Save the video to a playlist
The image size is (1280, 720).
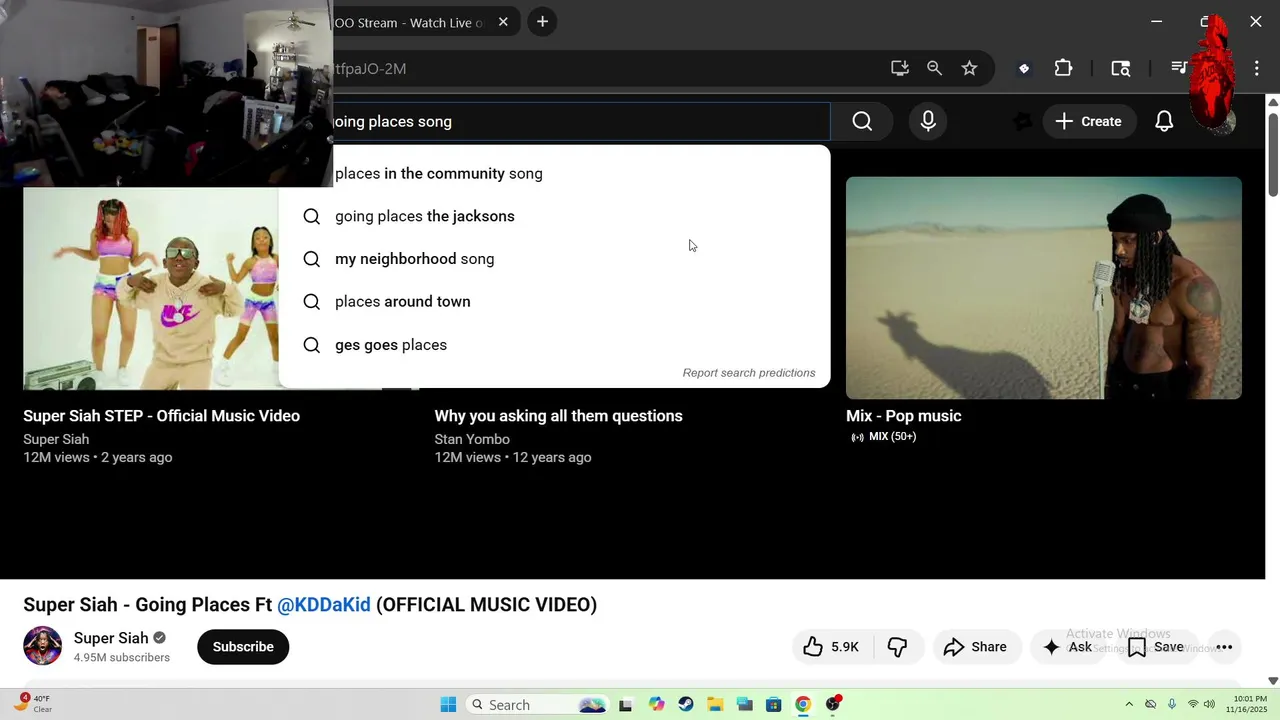coord(1155,647)
